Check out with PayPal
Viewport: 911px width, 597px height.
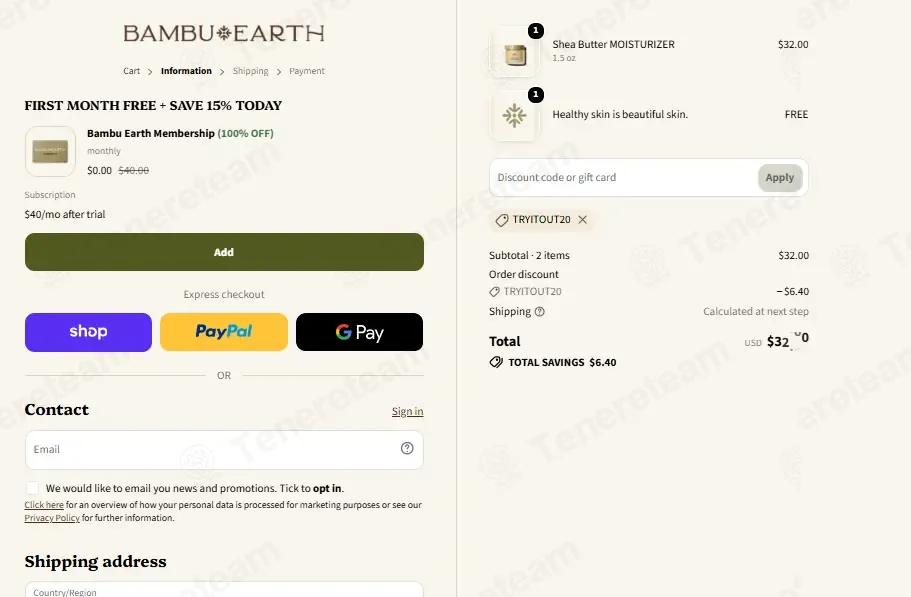(x=224, y=332)
